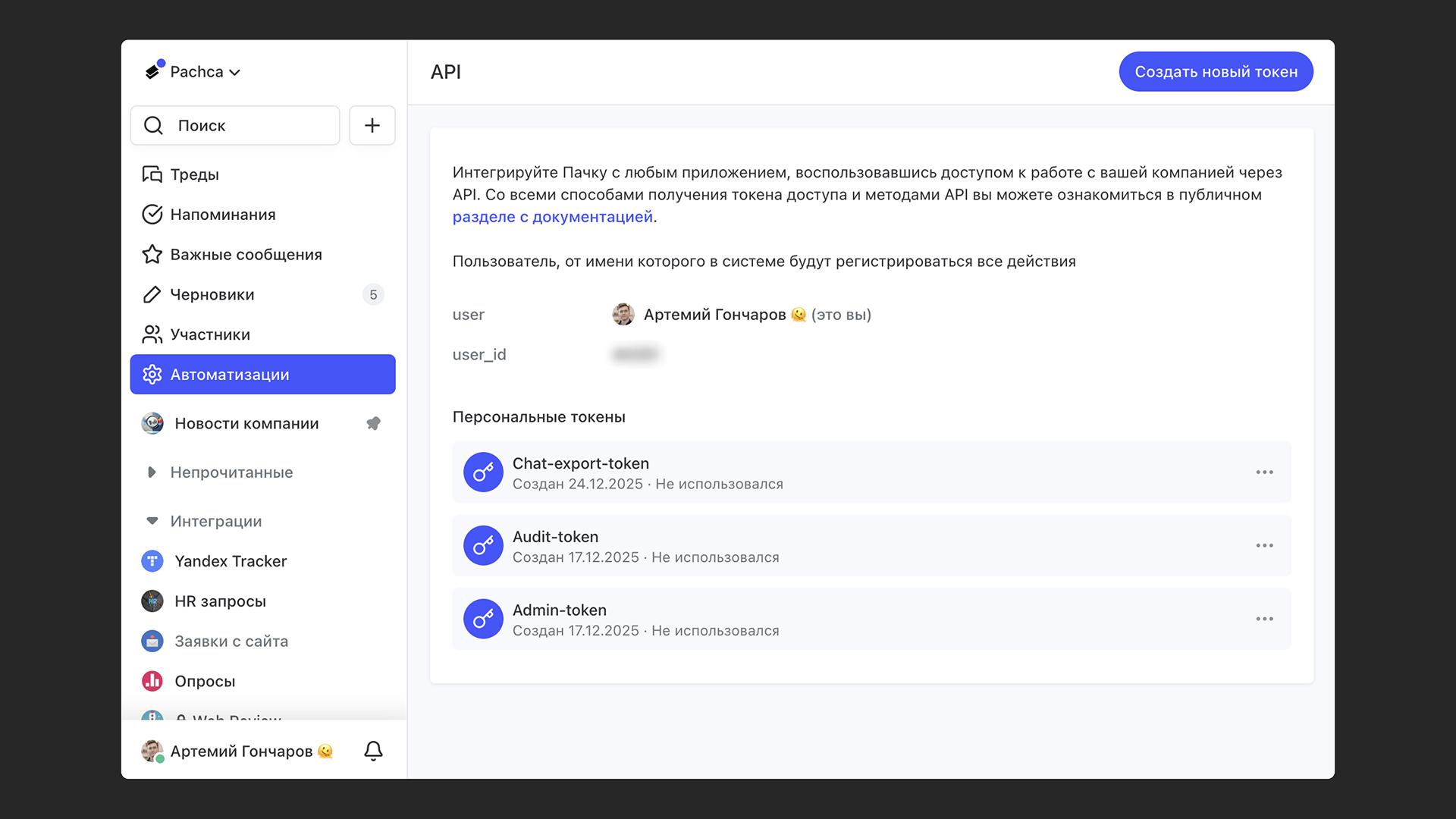The width and height of the screenshot is (1456, 819).
Task: Open three-dots menu for Admin-token
Action: [x=1264, y=619]
